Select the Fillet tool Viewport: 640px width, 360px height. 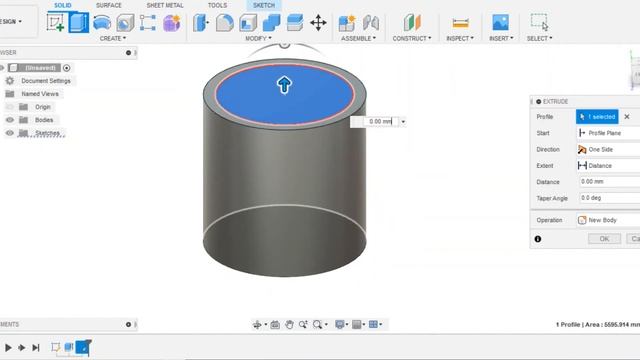(224, 22)
